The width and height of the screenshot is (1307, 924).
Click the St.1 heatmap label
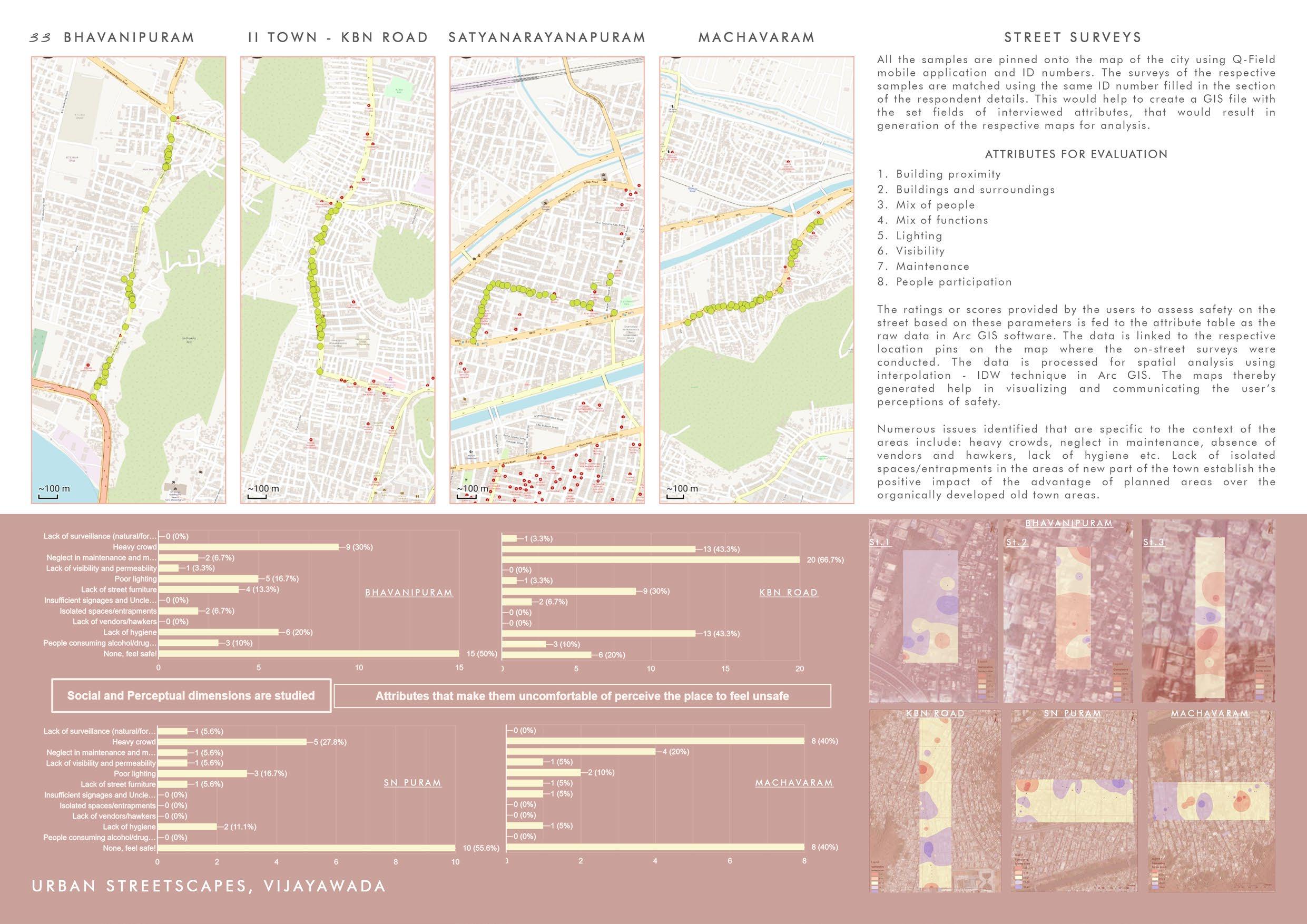coord(879,543)
